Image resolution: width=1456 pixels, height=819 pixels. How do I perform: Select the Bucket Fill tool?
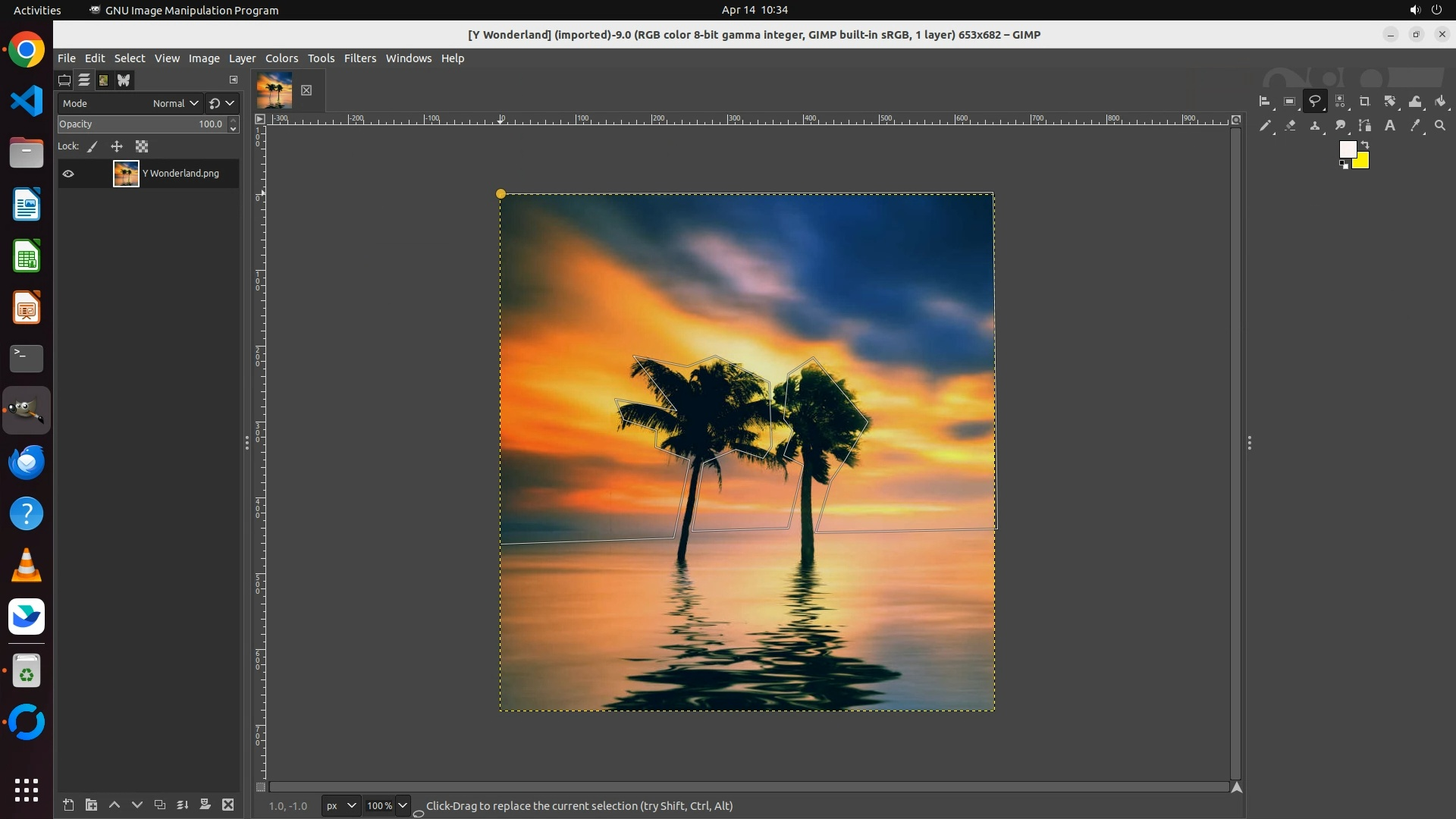1441,102
